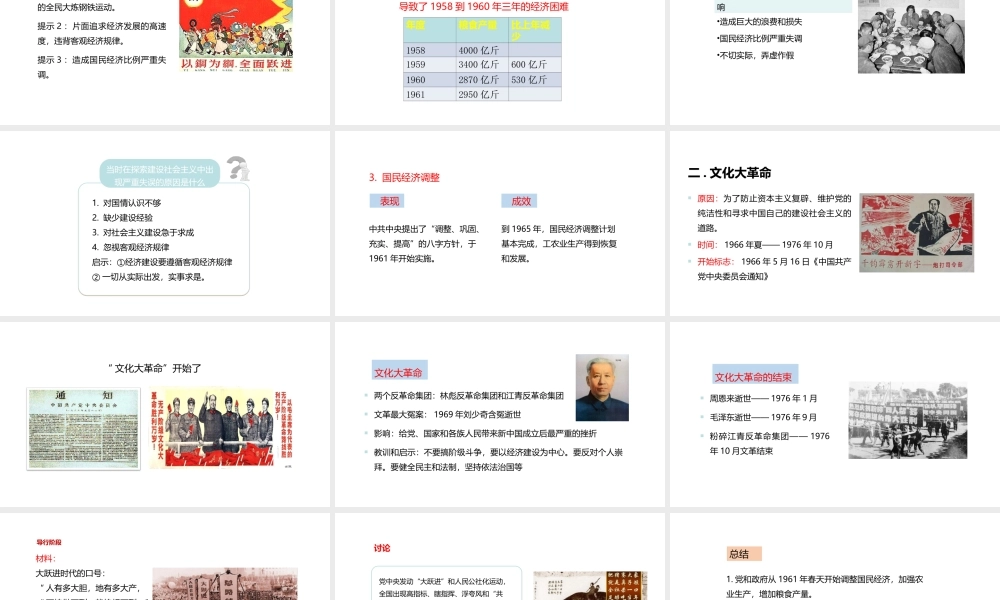1000x600 pixels.
Task: Select the '总结' label box
Action: pos(744,553)
